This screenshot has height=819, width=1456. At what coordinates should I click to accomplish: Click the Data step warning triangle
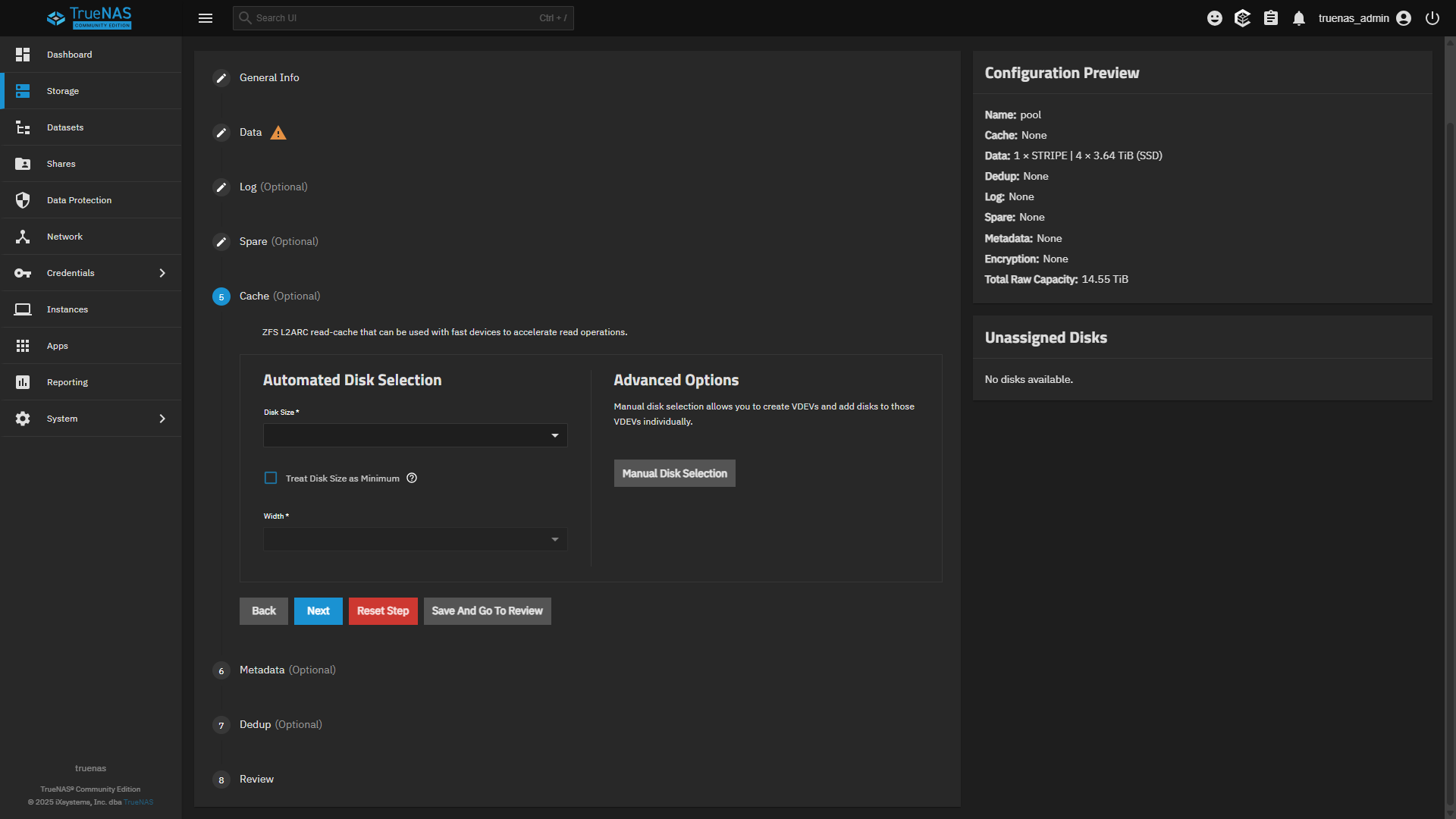pos(278,133)
